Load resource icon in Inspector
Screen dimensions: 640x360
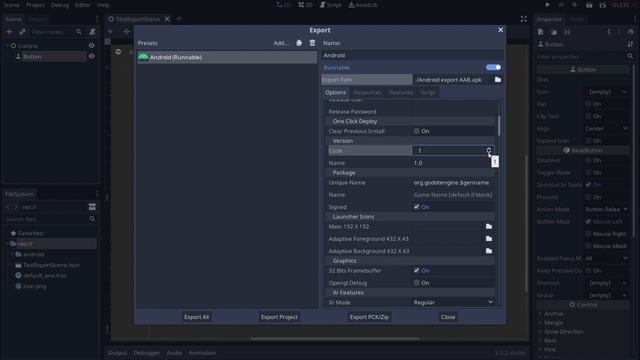pyautogui.click(x=554, y=32)
